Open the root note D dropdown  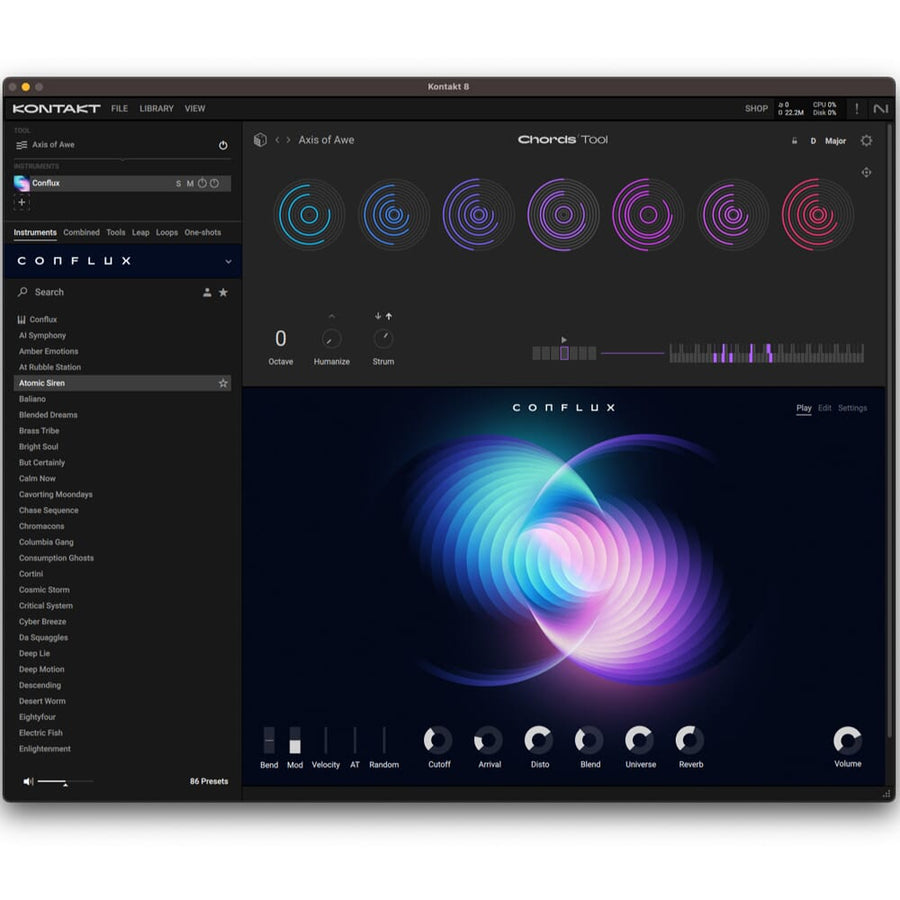[813, 141]
